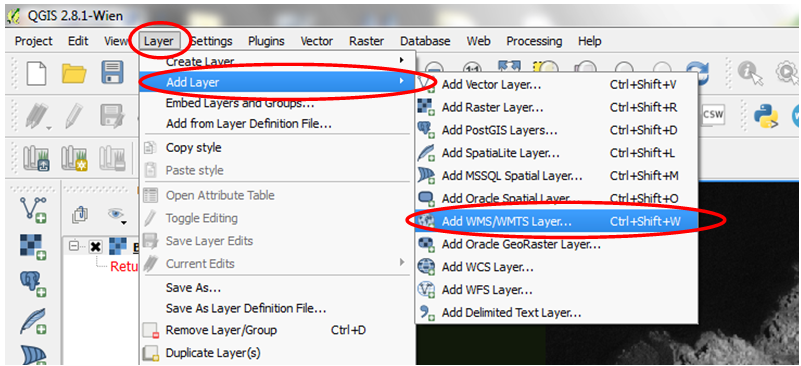Select Save As... in Layer menu
801x366 pixels.
point(278,288)
